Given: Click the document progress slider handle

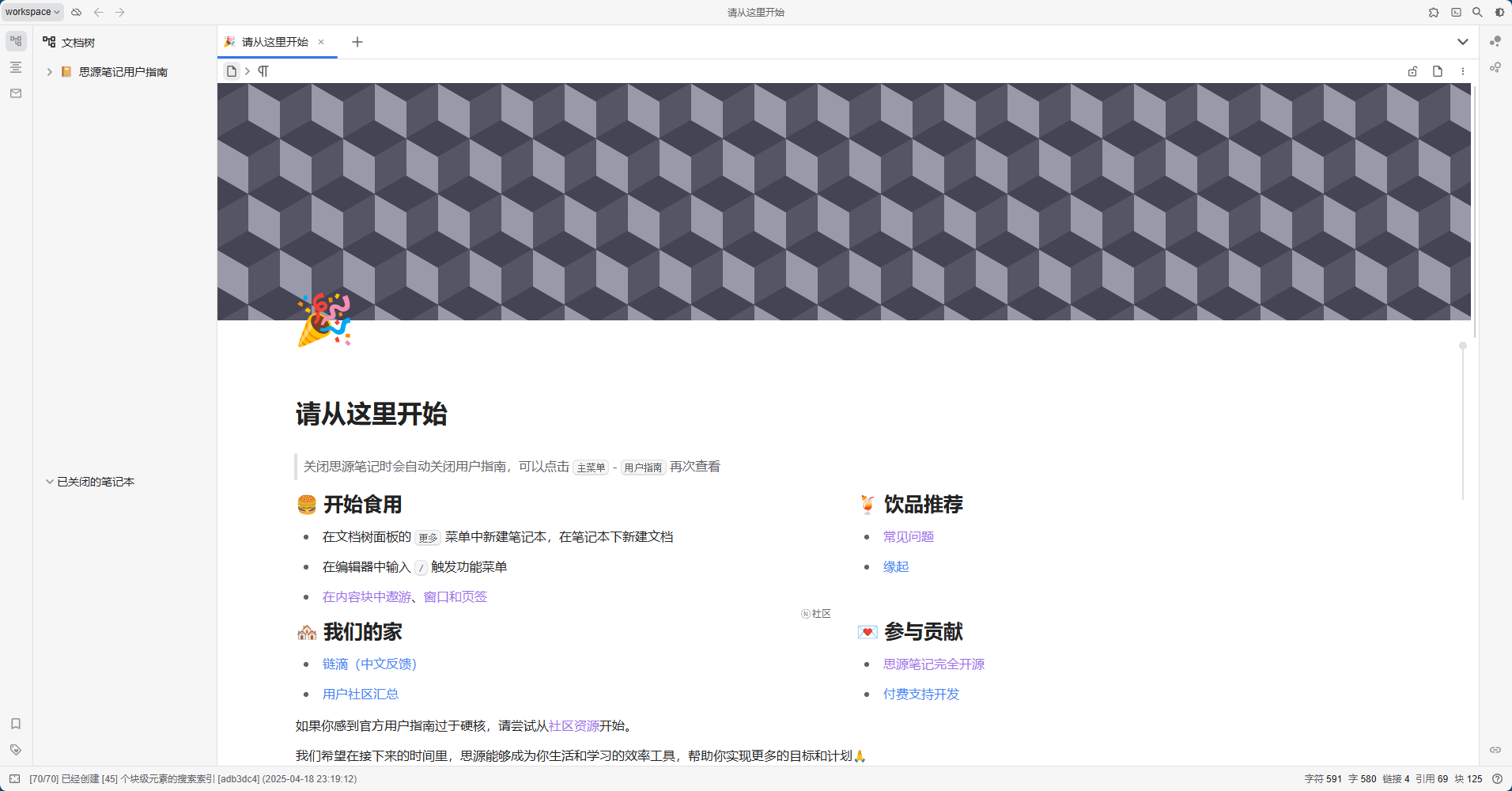Looking at the screenshot, I should tap(1463, 346).
